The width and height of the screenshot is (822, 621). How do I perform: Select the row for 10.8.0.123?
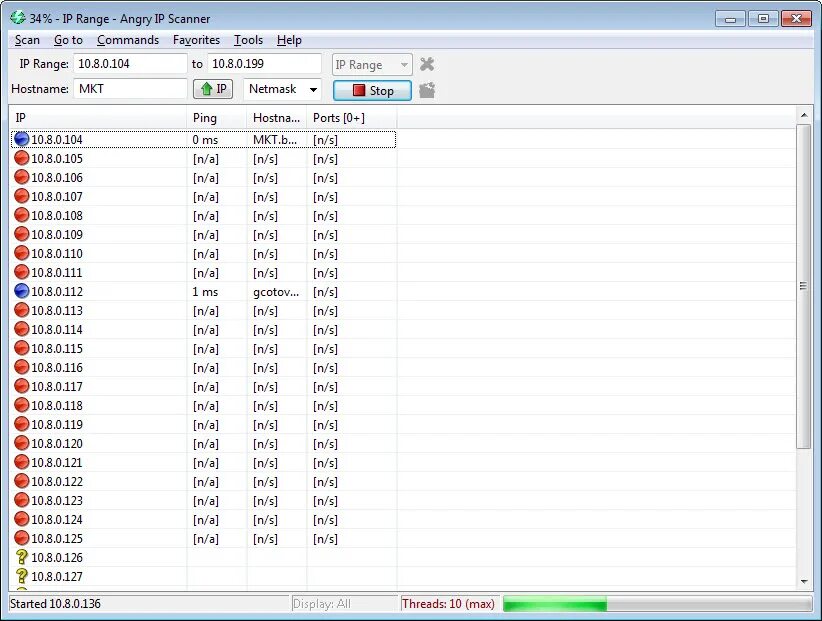[203, 500]
